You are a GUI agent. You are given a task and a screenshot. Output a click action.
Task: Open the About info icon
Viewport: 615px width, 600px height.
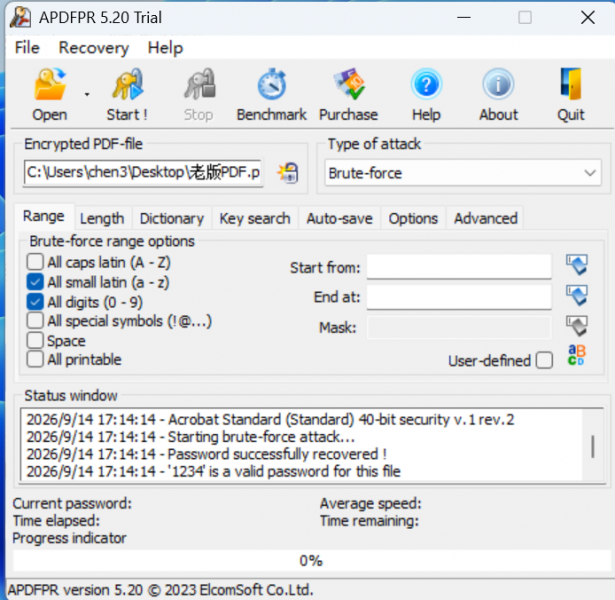tap(498, 84)
